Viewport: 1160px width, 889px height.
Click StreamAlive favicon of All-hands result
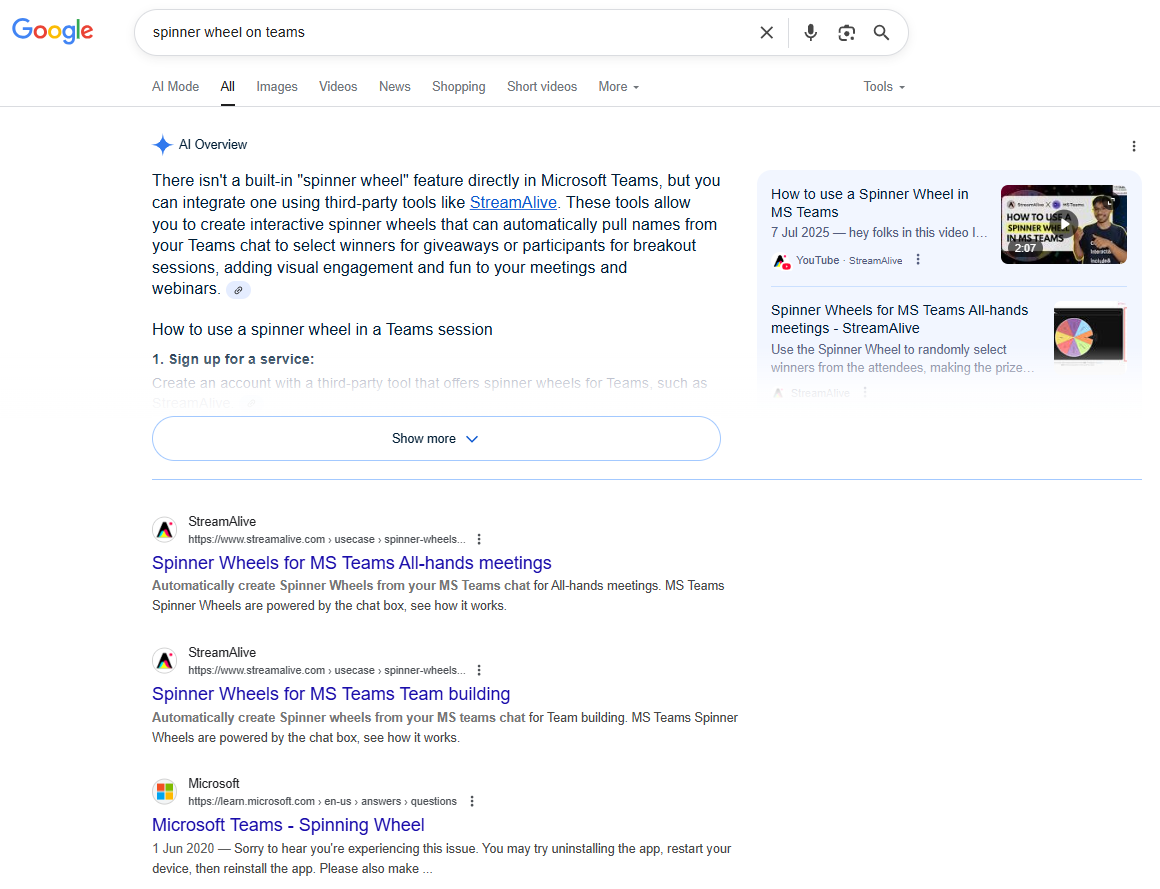point(165,530)
